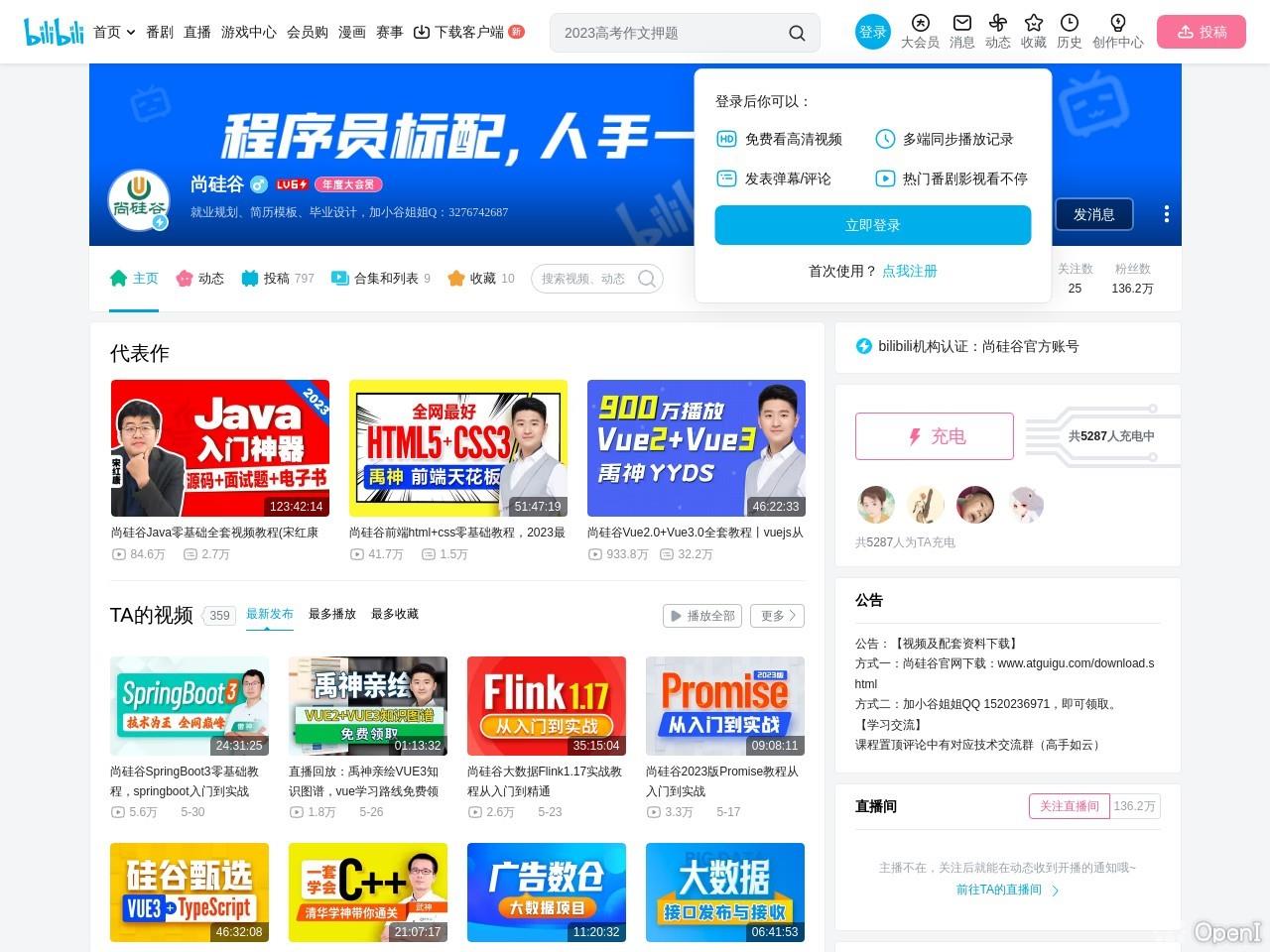Screen dimensions: 1270x952
Task: Open the 收藏 favorites icon
Action: (x=1033, y=22)
